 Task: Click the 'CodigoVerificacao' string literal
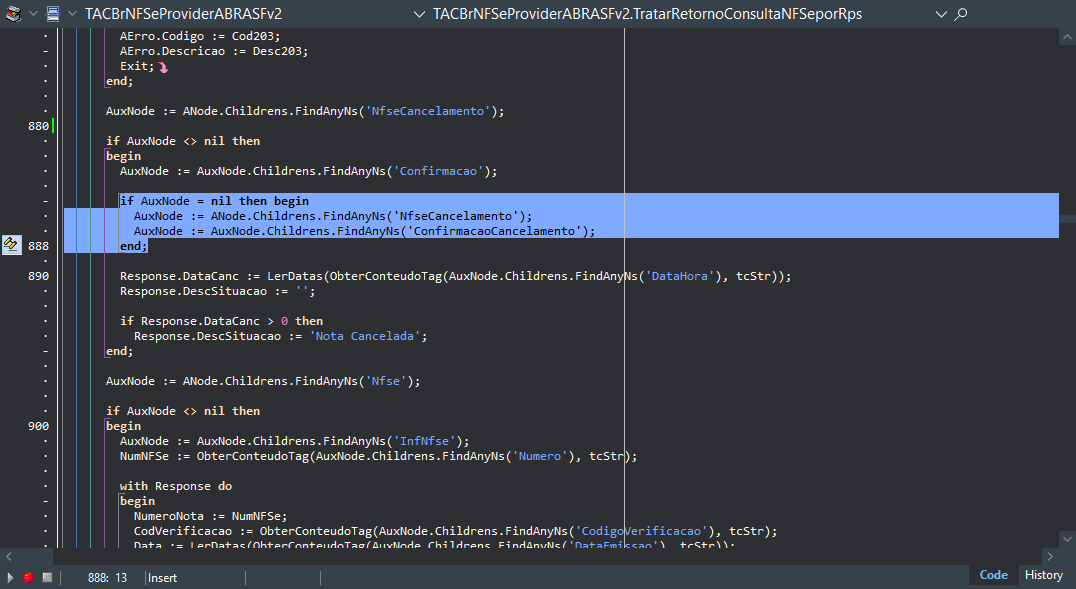tap(642, 531)
